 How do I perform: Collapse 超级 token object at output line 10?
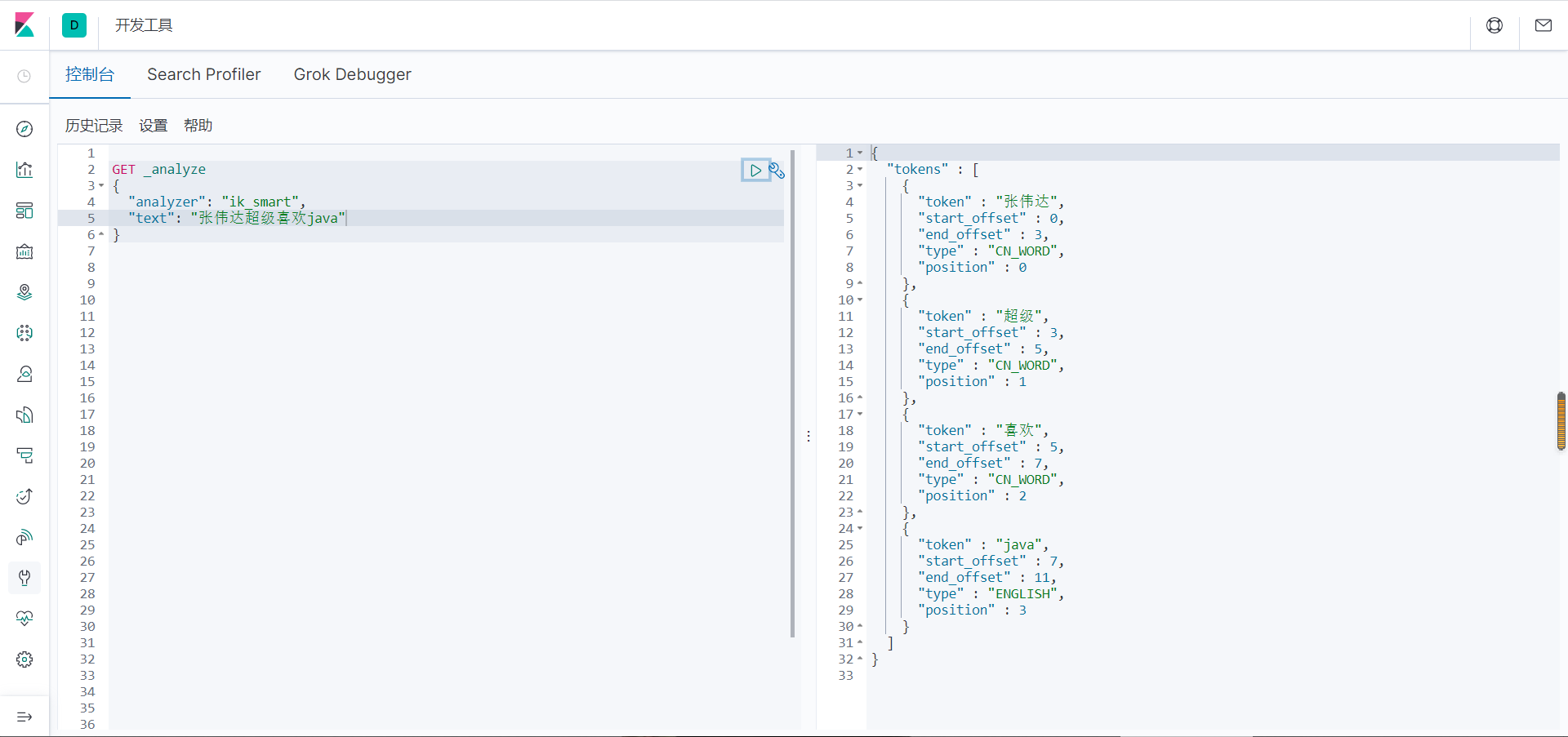tap(860, 300)
